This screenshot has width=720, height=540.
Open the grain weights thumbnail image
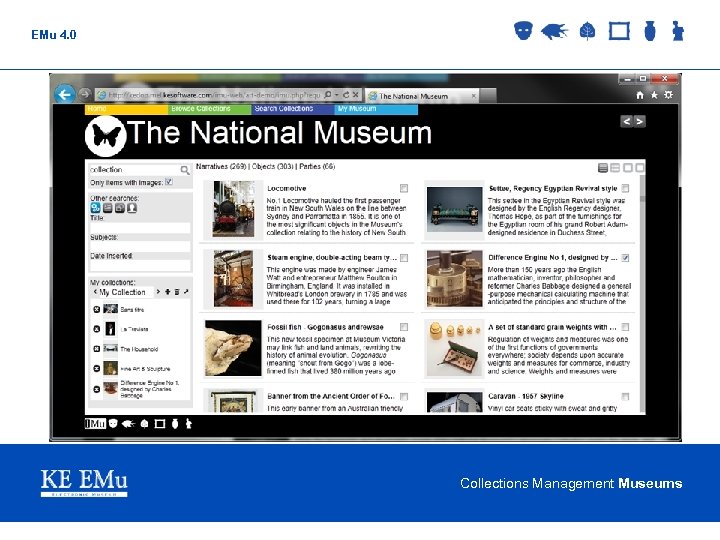tap(454, 348)
